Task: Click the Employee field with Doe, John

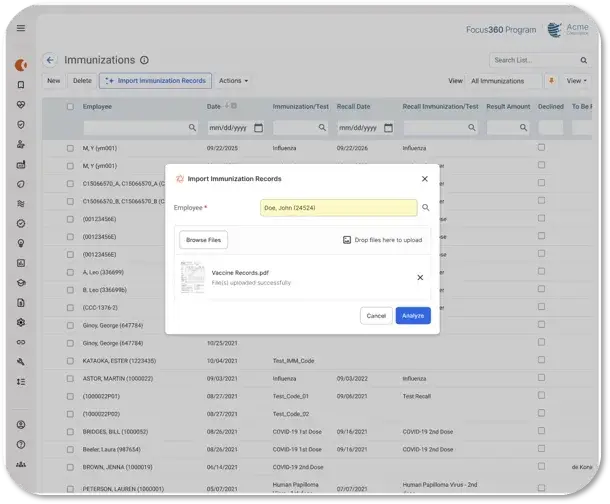Action: click(338, 208)
